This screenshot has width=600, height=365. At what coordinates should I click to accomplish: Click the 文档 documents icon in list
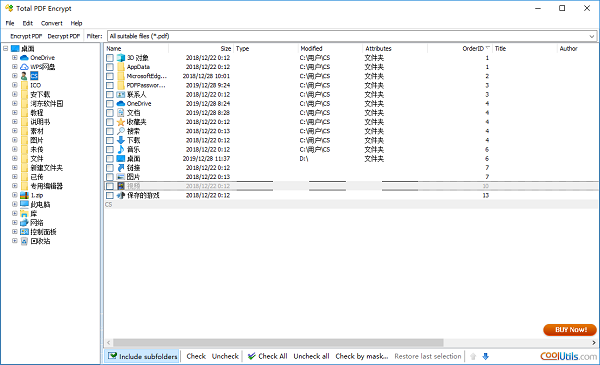click(x=121, y=113)
